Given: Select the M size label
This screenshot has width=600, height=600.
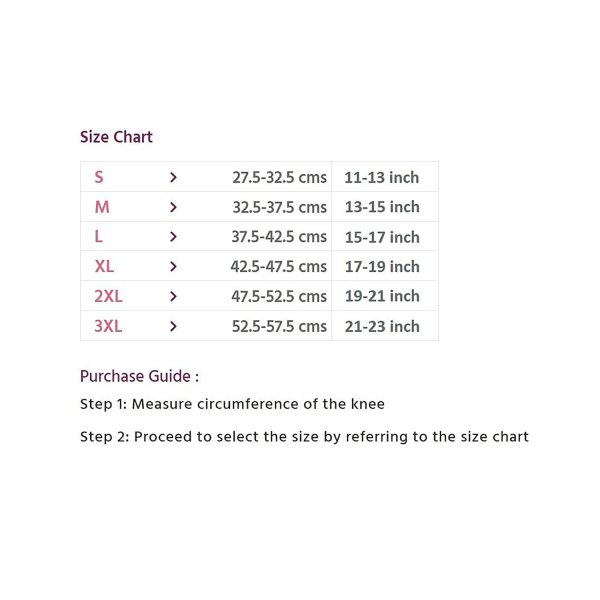Looking at the screenshot, I should click(102, 207).
